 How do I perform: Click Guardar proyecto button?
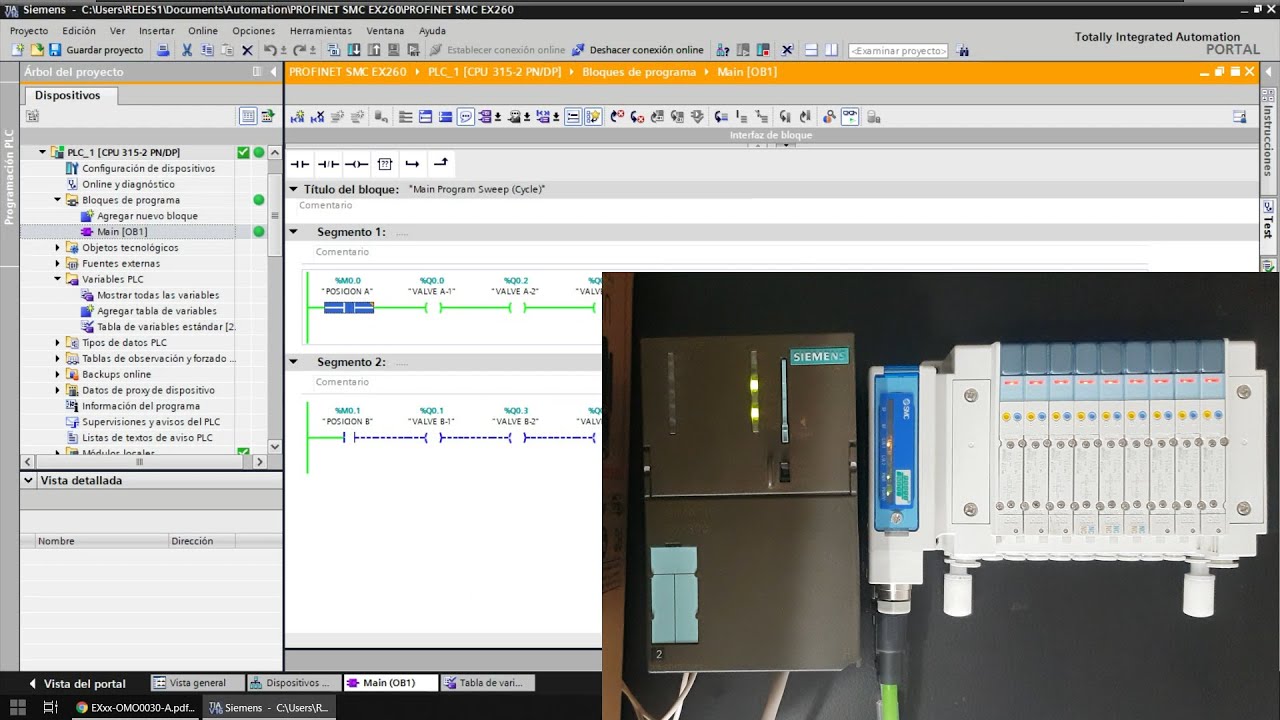pyautogui.click(x=95, y=50)
